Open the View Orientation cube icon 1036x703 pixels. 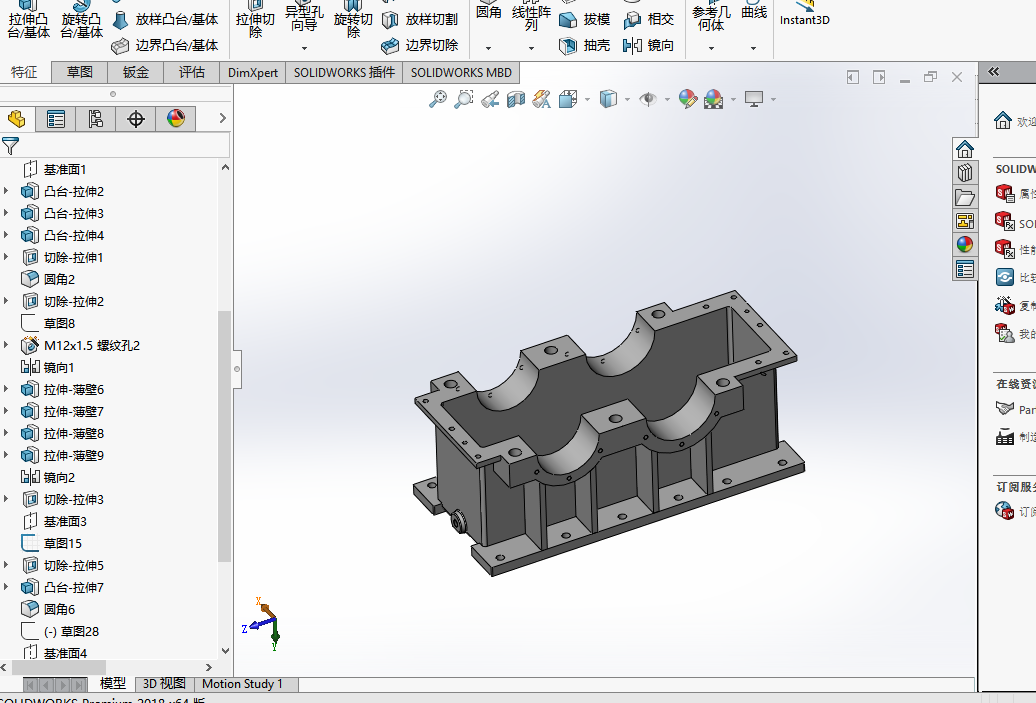568,99
